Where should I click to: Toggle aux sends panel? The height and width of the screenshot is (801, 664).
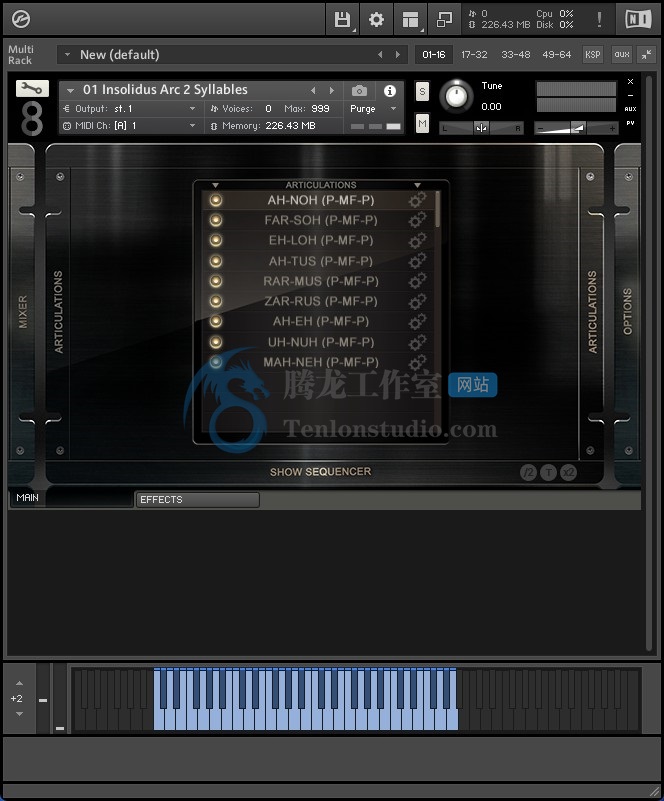[x=622, y=54]
